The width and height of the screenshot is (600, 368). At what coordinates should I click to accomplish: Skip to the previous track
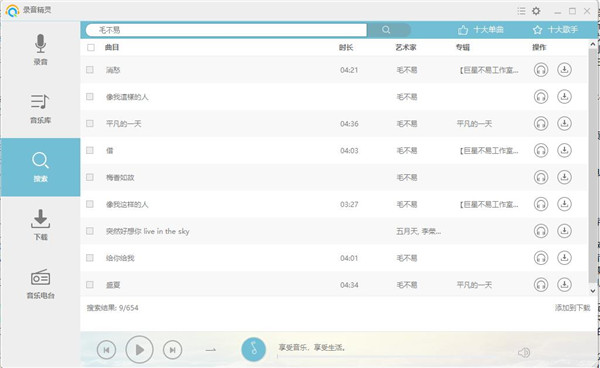pos(106,350)
